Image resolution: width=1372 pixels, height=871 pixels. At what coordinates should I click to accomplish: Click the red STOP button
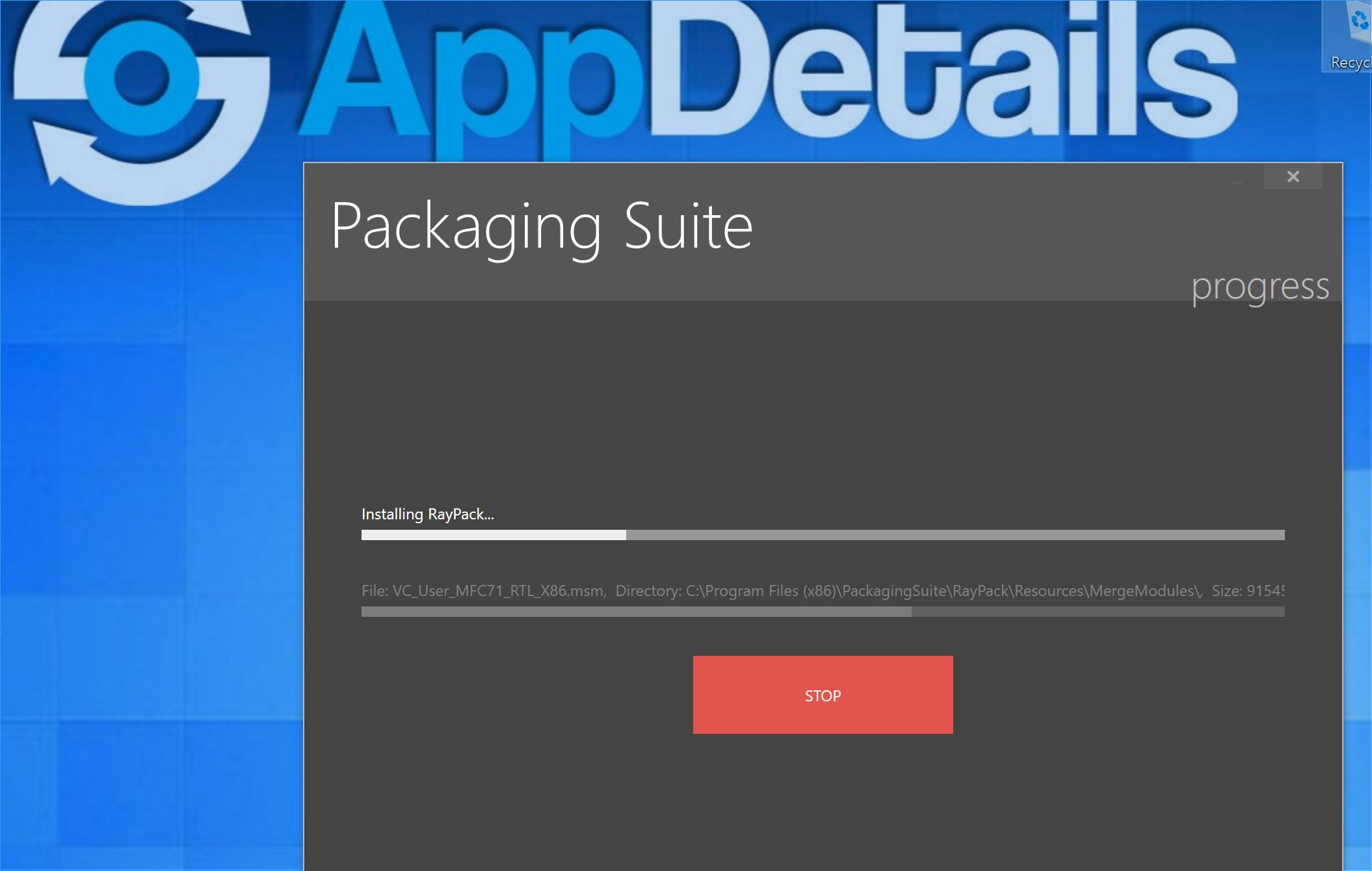[823, 695]
